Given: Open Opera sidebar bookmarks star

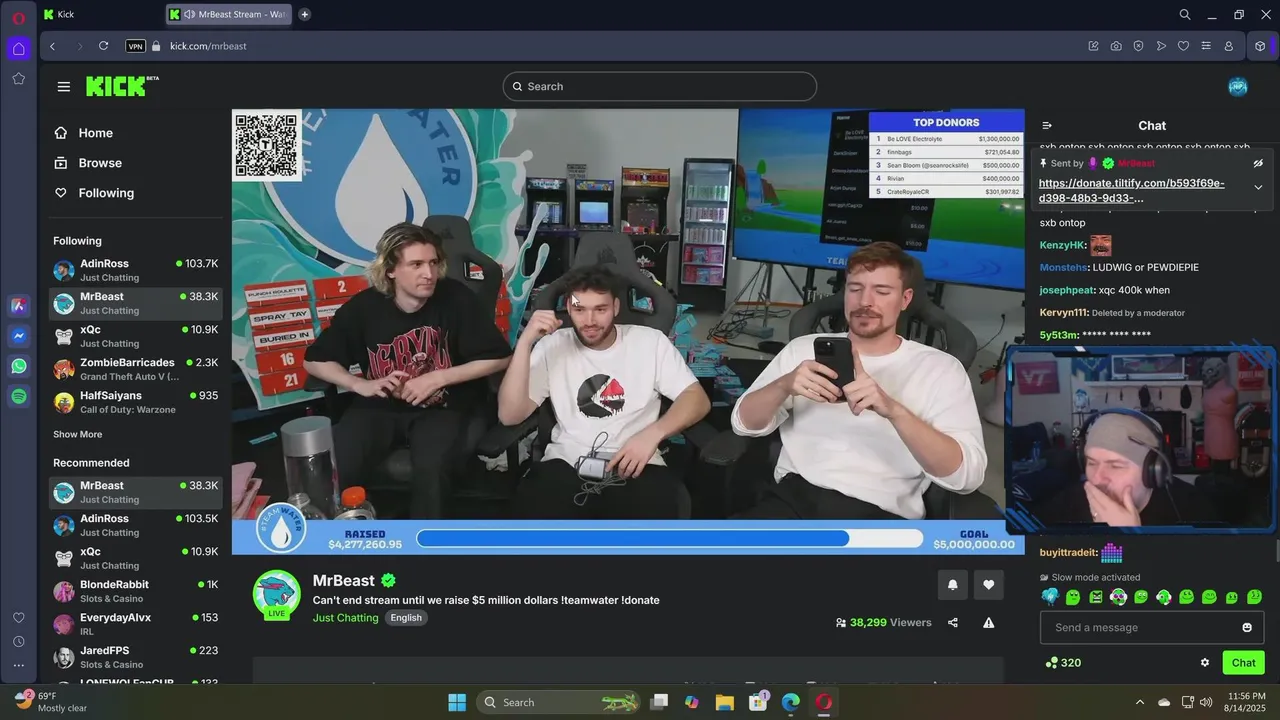Looking at the screenshot, I should 19,78.
